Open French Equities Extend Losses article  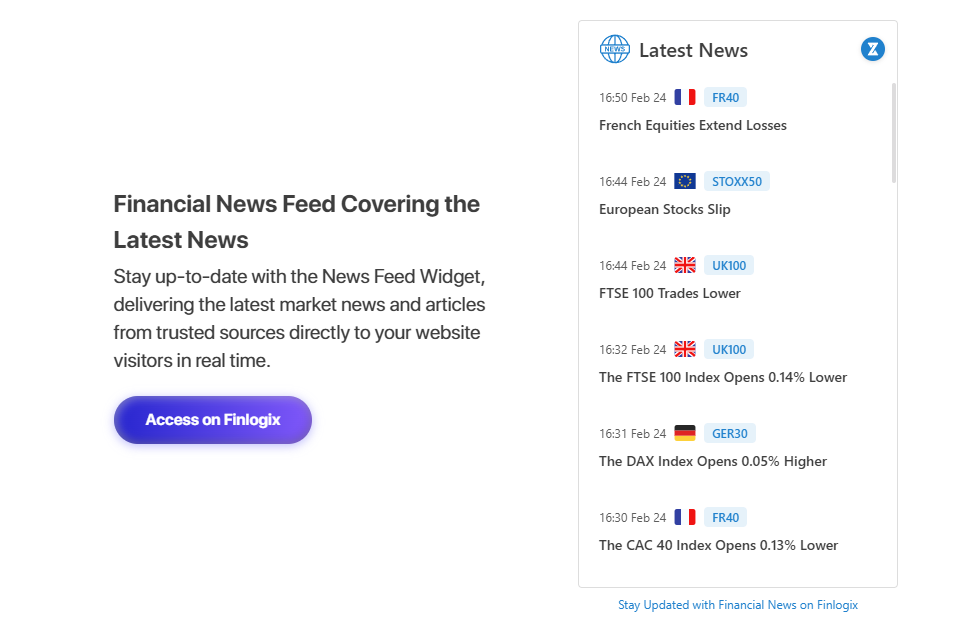click(x=693, y=125)
